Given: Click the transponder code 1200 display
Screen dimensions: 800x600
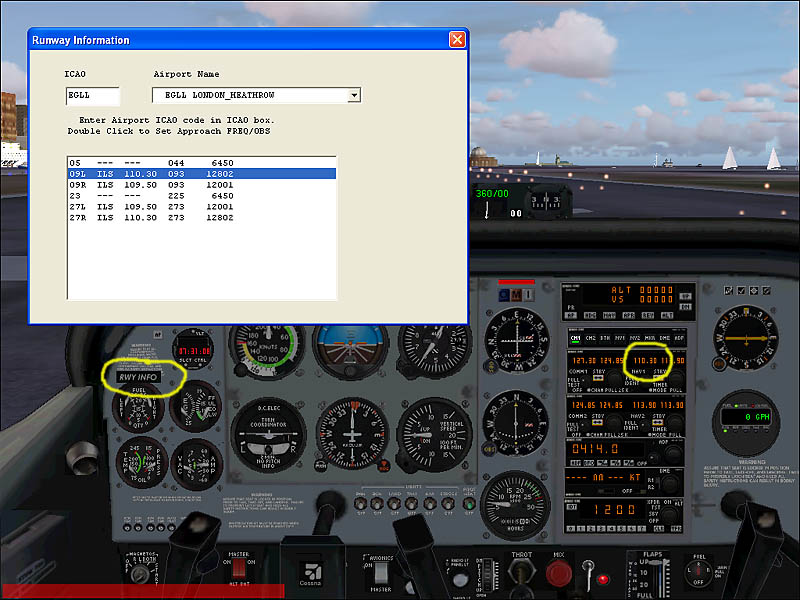Looking at the screenshot, I should coord(615,509).
